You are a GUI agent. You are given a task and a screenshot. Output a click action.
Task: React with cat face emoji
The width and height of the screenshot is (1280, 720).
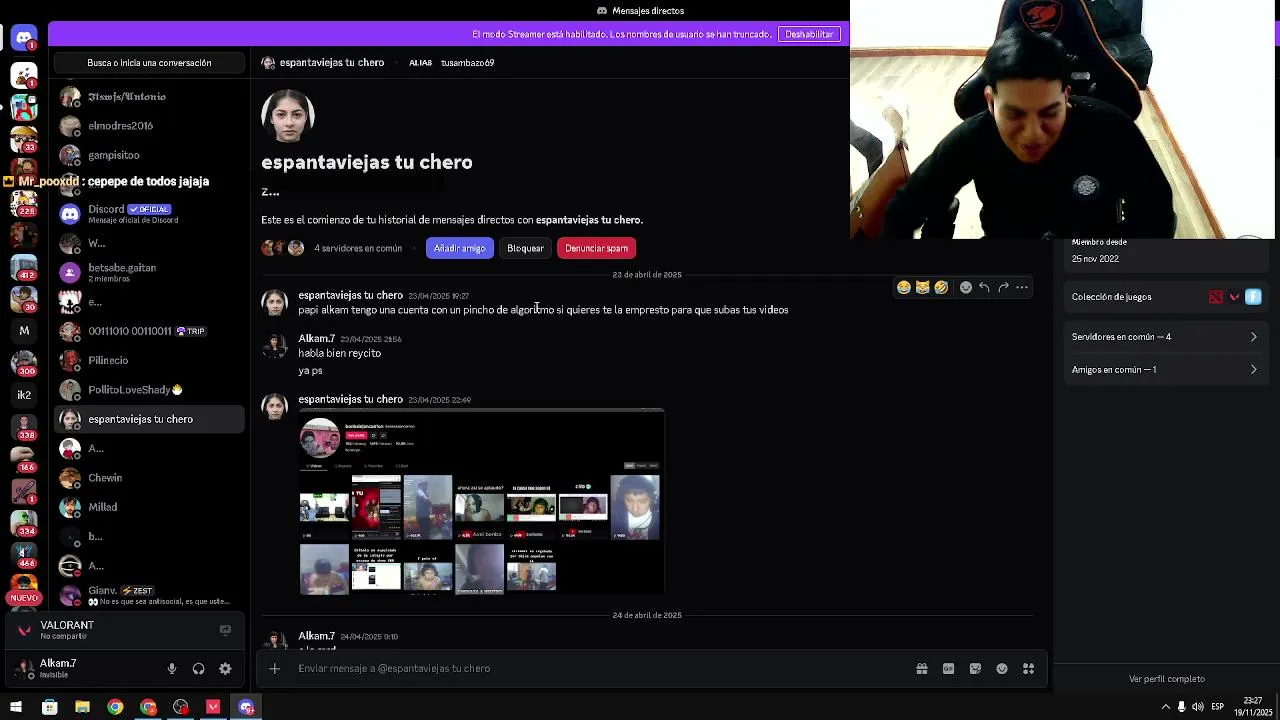[922, 287]
